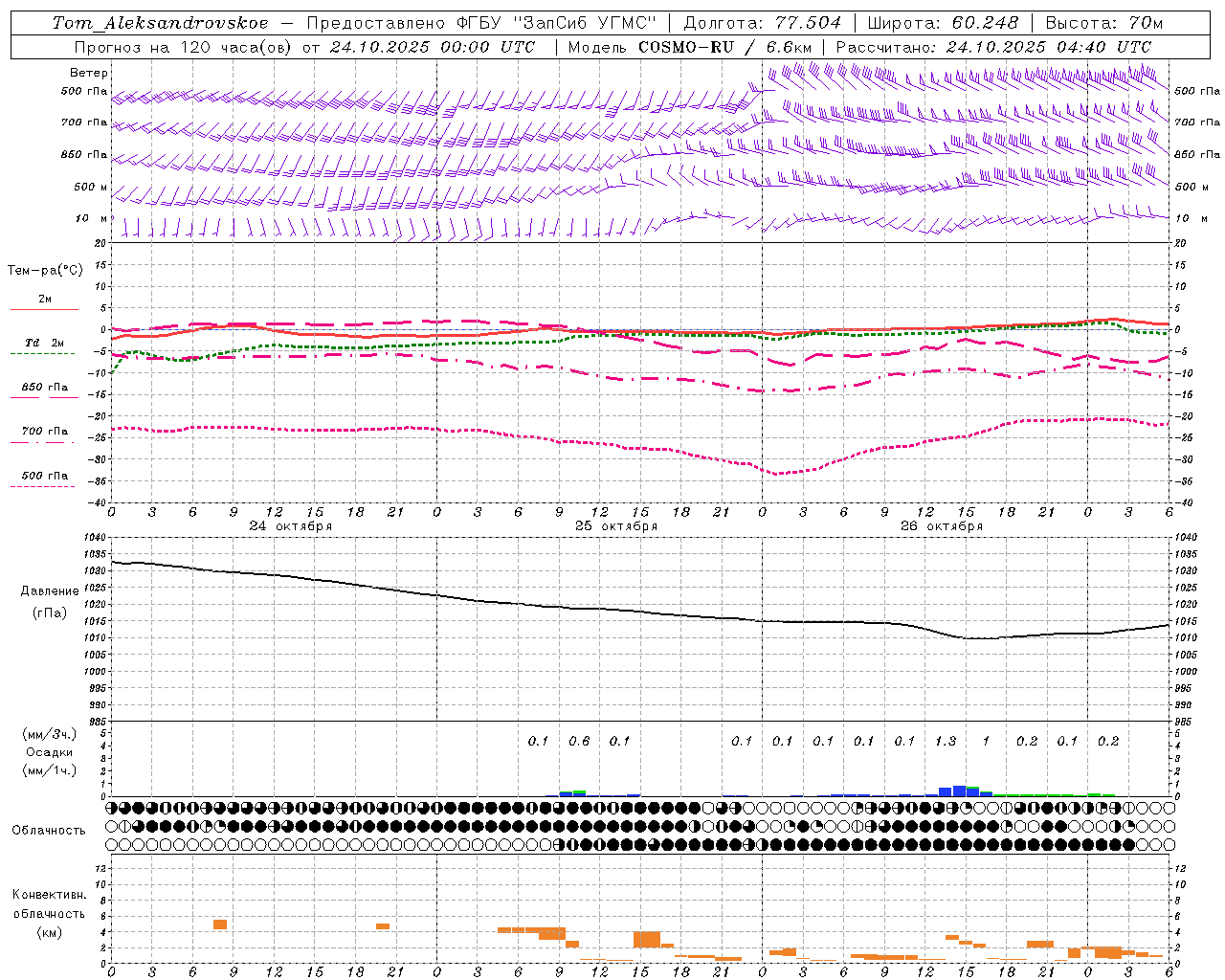The height and width of the screenshot is (980, 1225).
Task: Click the orange convective bar near 9h on 24 октября
Action: click(220, 924)
